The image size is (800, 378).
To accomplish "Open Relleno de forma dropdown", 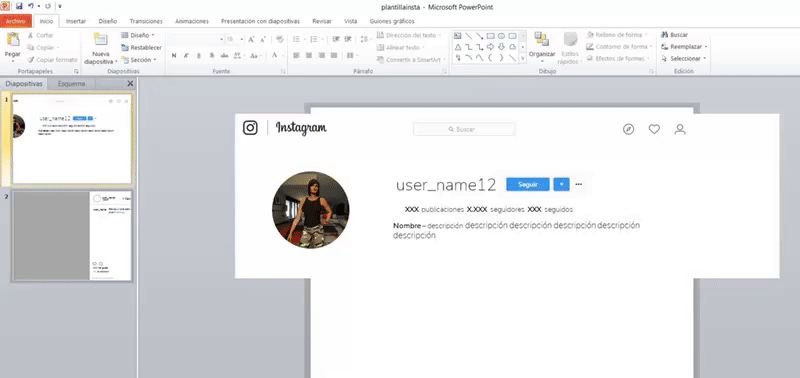I will point(617,35).
